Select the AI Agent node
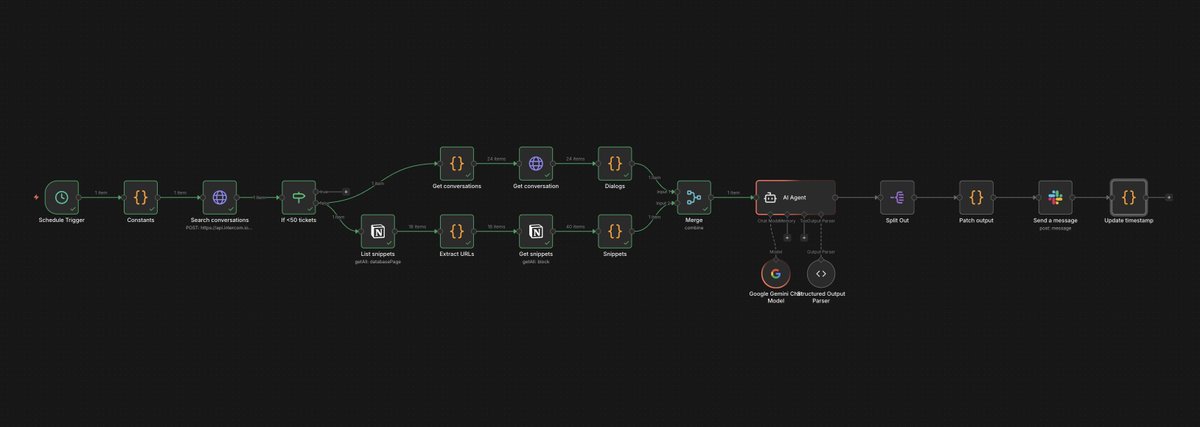The height and width of the screenshot is (427, 1200). pos(795,197)
